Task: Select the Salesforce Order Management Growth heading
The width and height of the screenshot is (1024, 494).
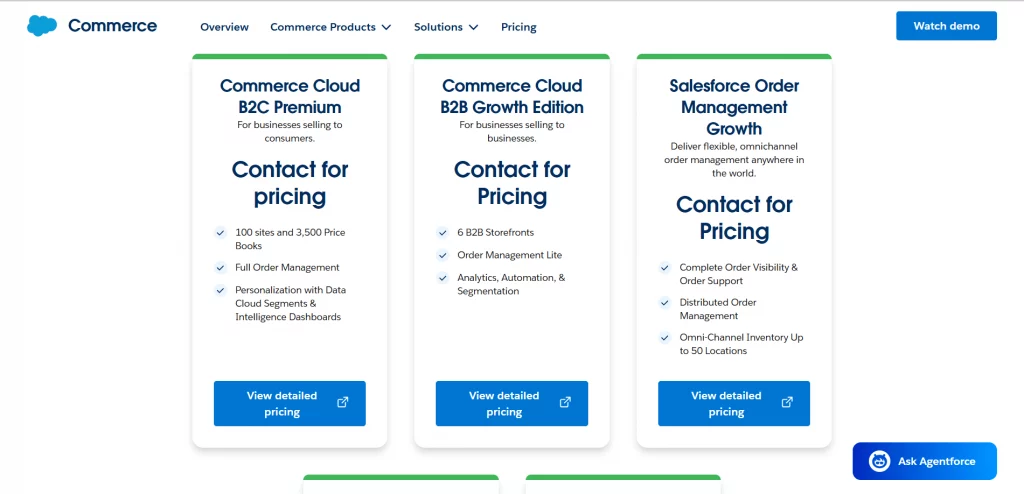Action: click(x=734, y=107)
